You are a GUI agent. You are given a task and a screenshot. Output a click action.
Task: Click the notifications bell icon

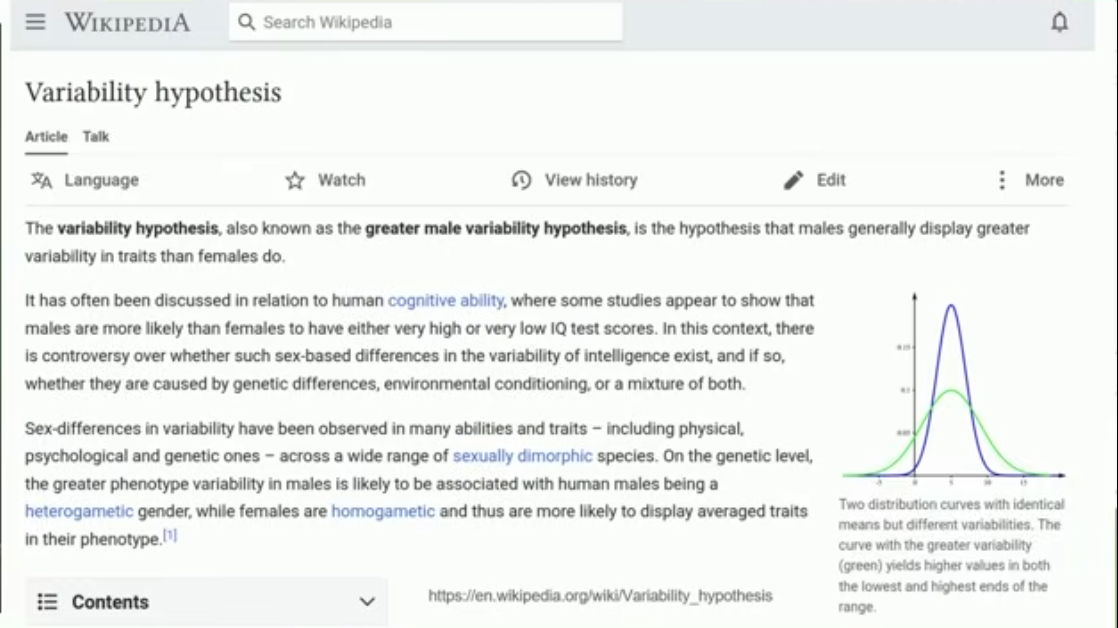tap(1059, 22)
